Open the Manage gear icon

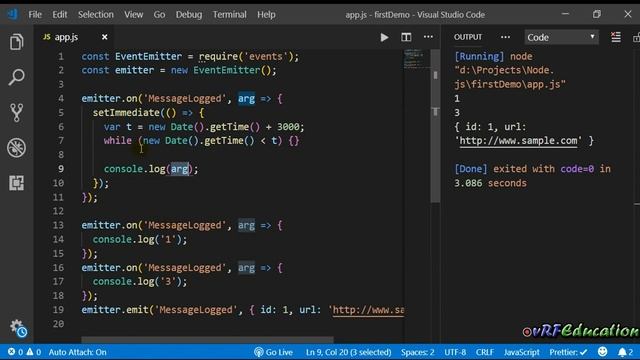tap(18, 328)
